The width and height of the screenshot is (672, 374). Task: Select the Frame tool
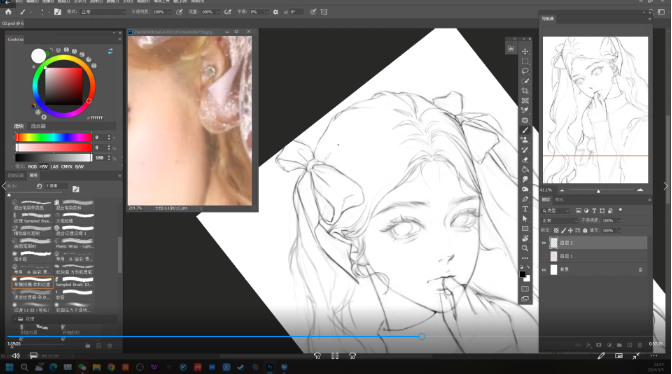[525, 101]
